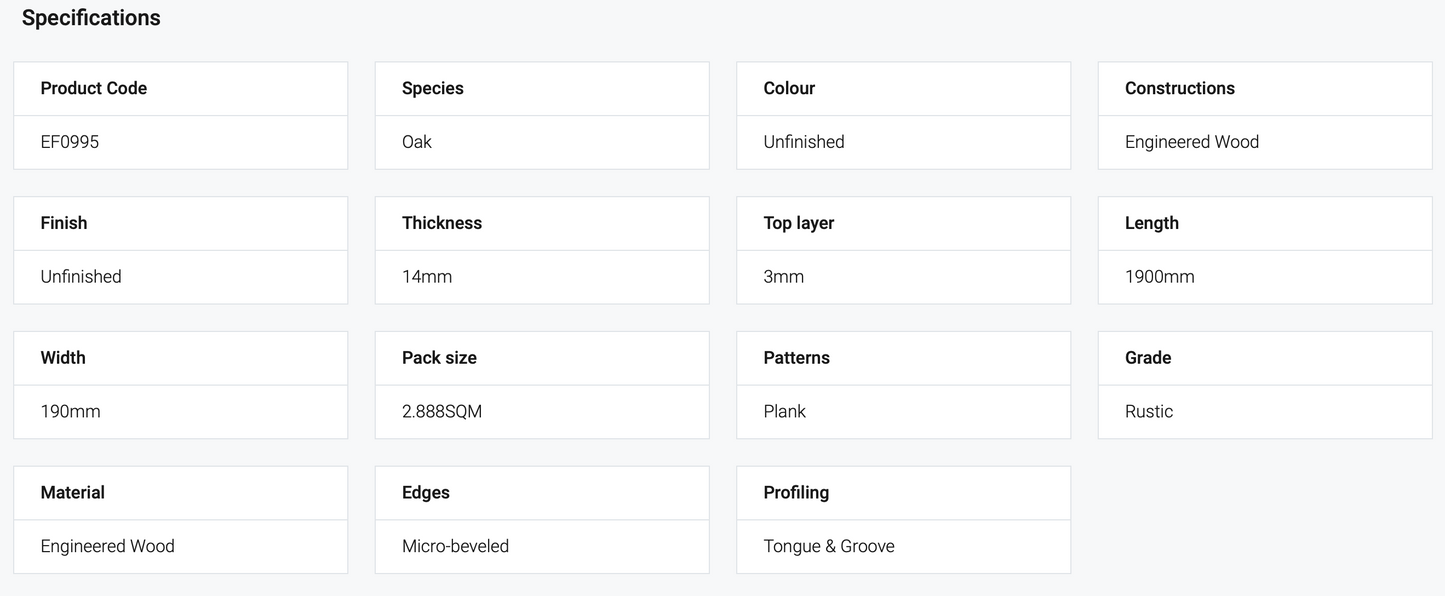Select Engineered Wood under Constructions
Image resolution: width=1445 pixels, height=596 pixels.
pyautogui.click(x=1192, y=142)
